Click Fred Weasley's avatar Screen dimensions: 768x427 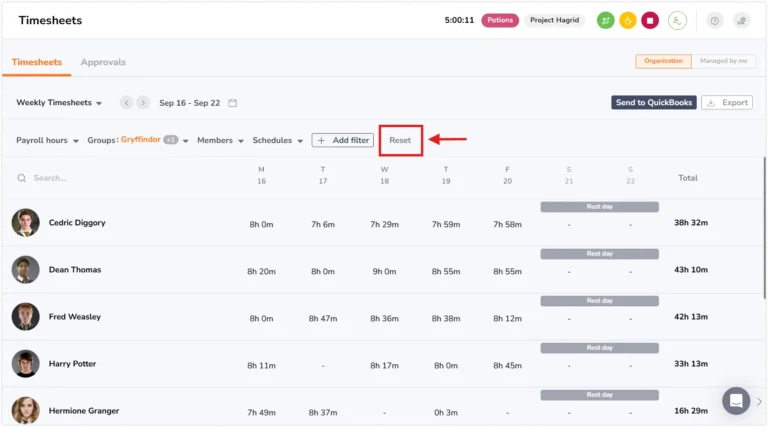coord(25,317)
